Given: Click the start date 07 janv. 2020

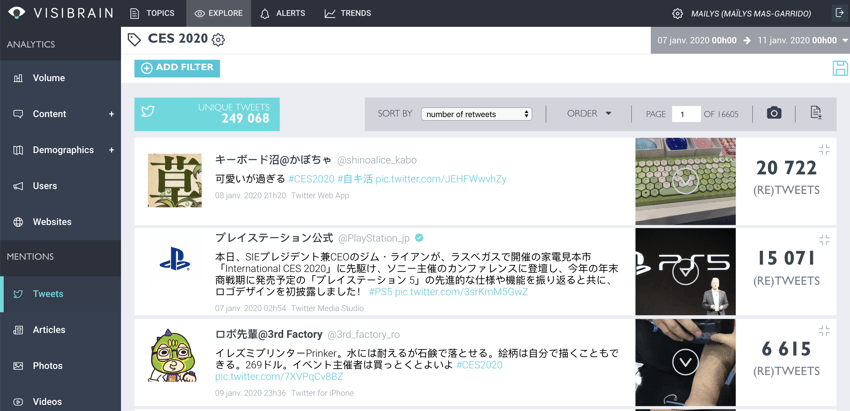Looking at the screenshot, I should (x=697, y=40).
